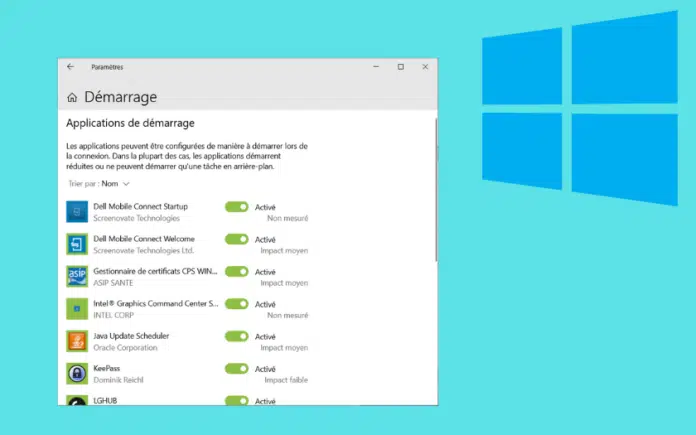This screenshot has width=696, height=435.
Task: Click the Applications de démarrage heading
Action: [x=130, y=123]
